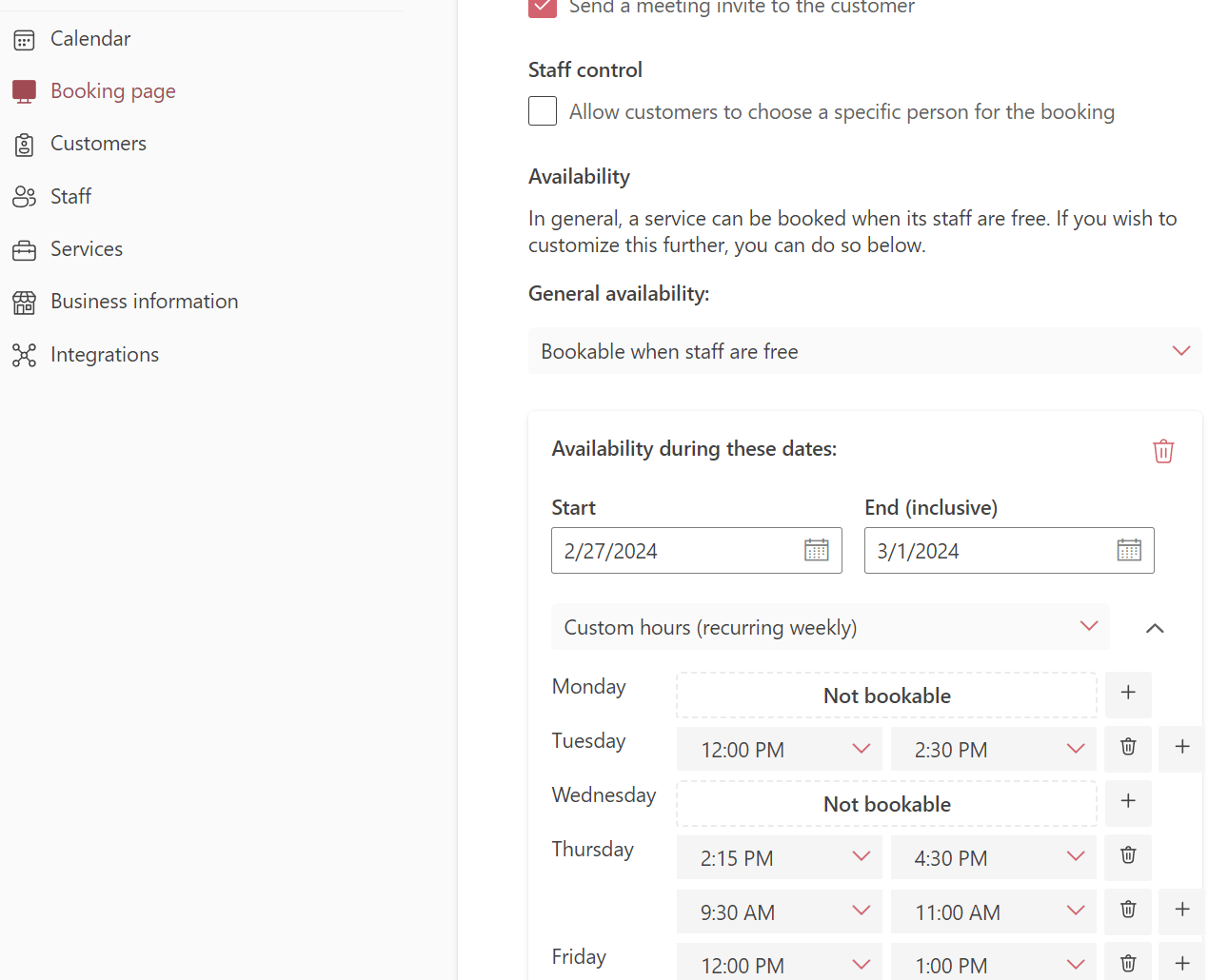The image size is (1228, 980).
Task: Click the Staff people icon
Action: tap(24, 197)
